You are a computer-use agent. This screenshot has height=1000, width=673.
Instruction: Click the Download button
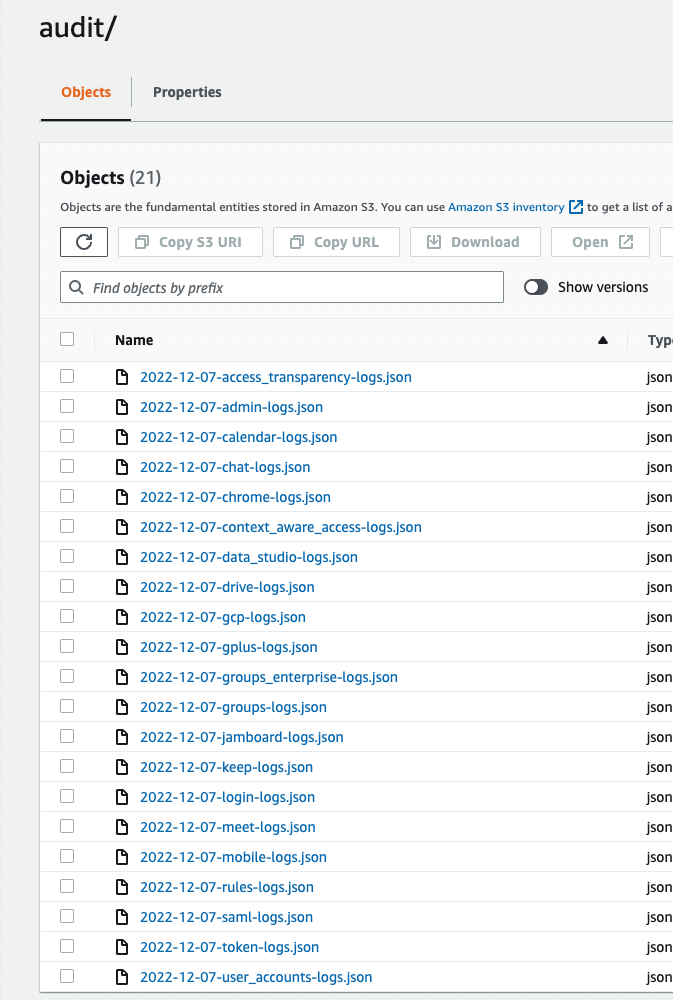475,242
